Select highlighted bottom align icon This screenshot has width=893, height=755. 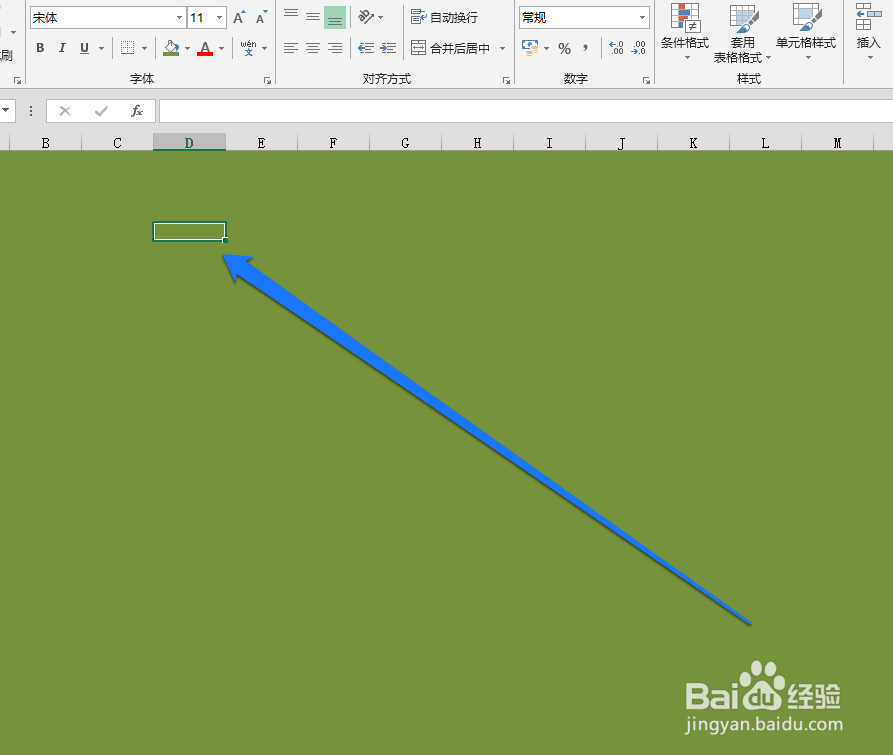[335, 17]
